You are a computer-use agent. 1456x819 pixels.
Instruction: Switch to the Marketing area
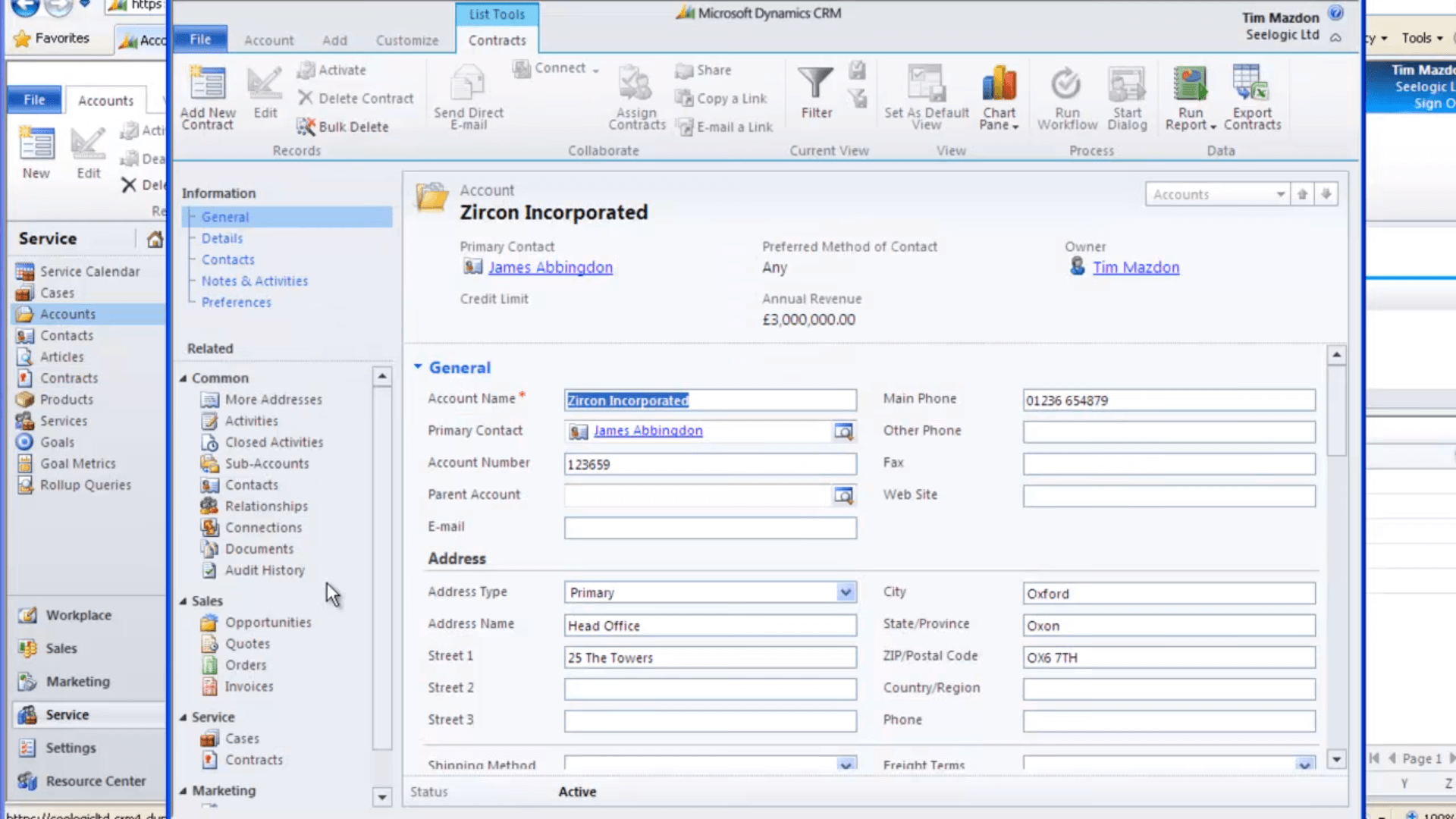65,682
